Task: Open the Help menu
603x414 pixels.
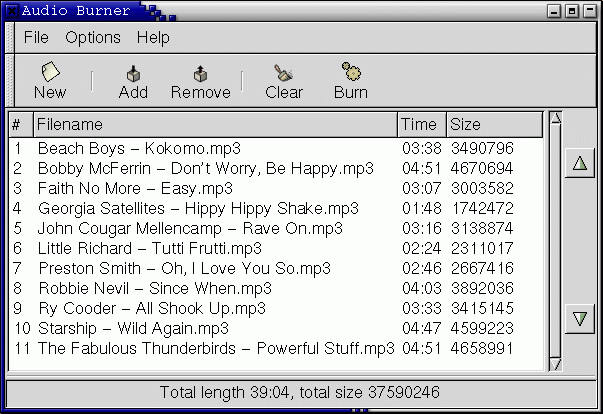Action: (153, 38)
